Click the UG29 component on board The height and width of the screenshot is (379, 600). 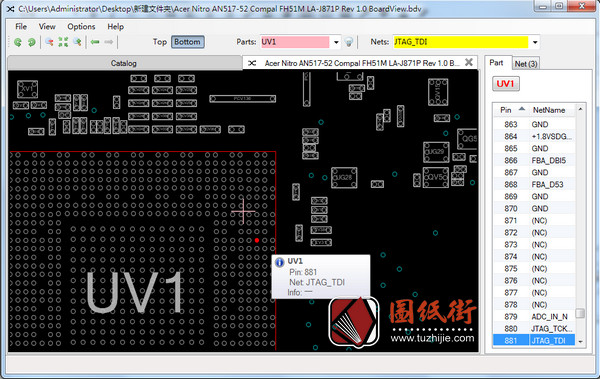(436, 152)
